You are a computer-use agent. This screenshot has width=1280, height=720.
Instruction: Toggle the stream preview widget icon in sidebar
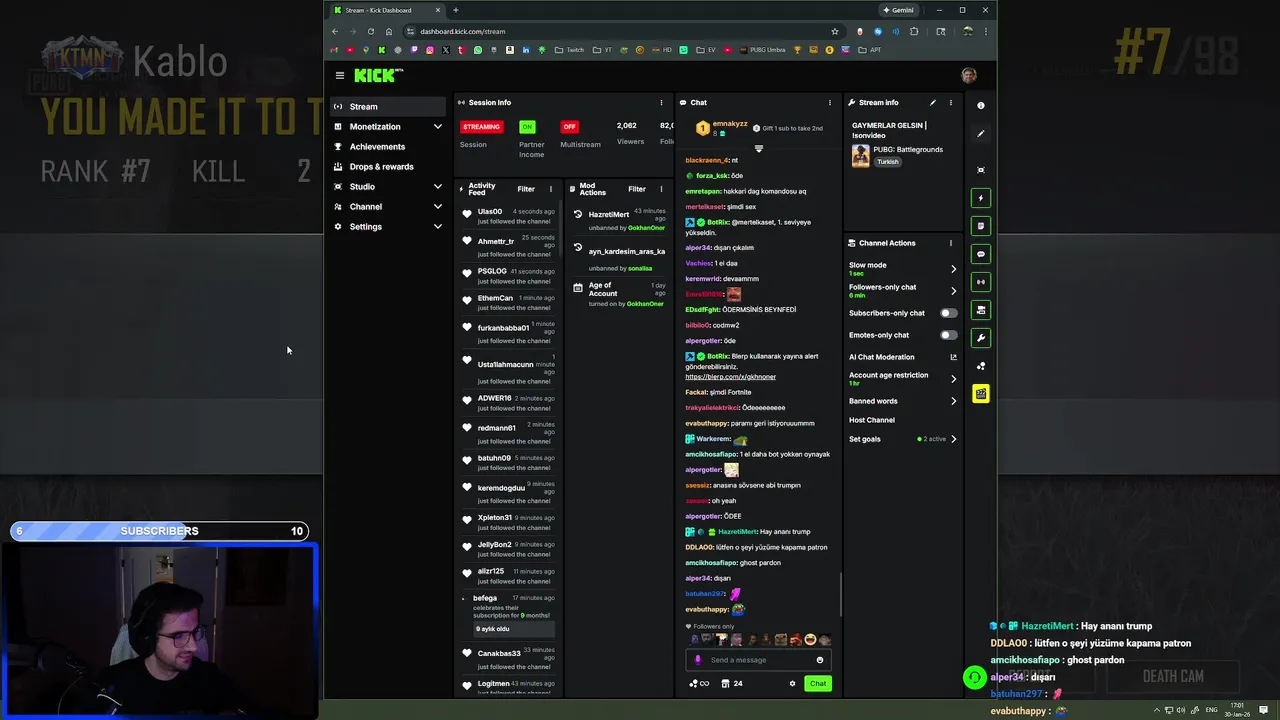coord(981,310)
